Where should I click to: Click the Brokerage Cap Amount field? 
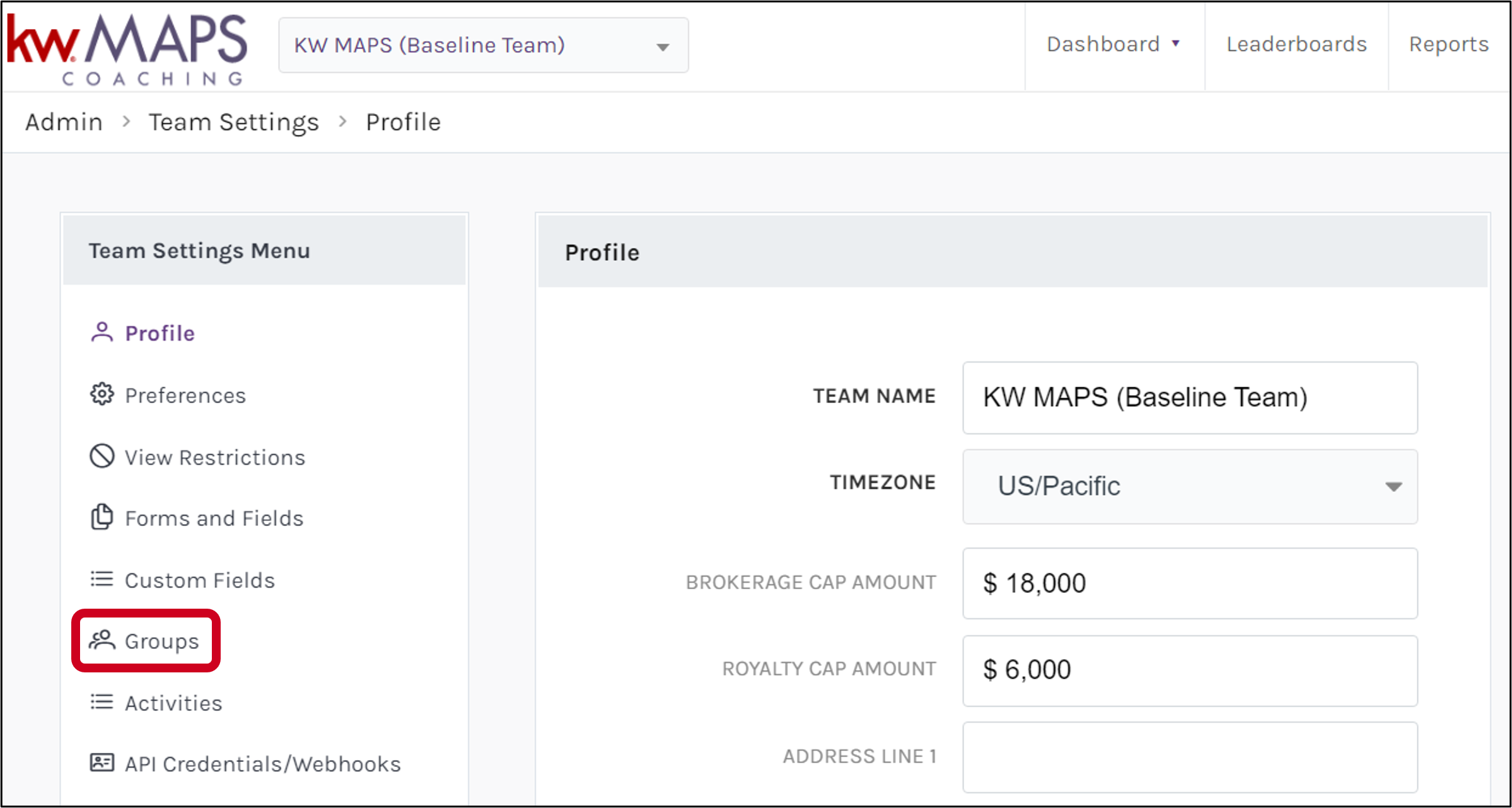pyautogui.click(x=1190, y=583)
